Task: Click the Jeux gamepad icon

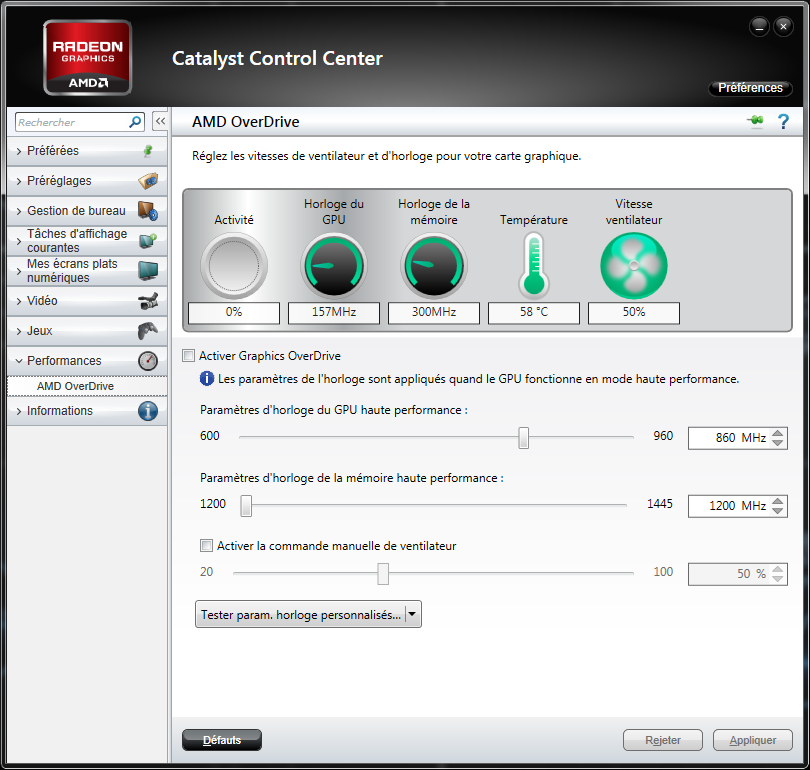Action: click(147, 331)
